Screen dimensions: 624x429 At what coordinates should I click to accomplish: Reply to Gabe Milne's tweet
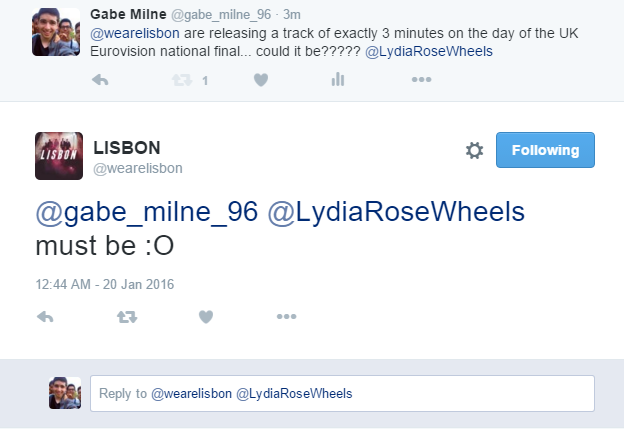pyautogui.click(x=100, y=80)
